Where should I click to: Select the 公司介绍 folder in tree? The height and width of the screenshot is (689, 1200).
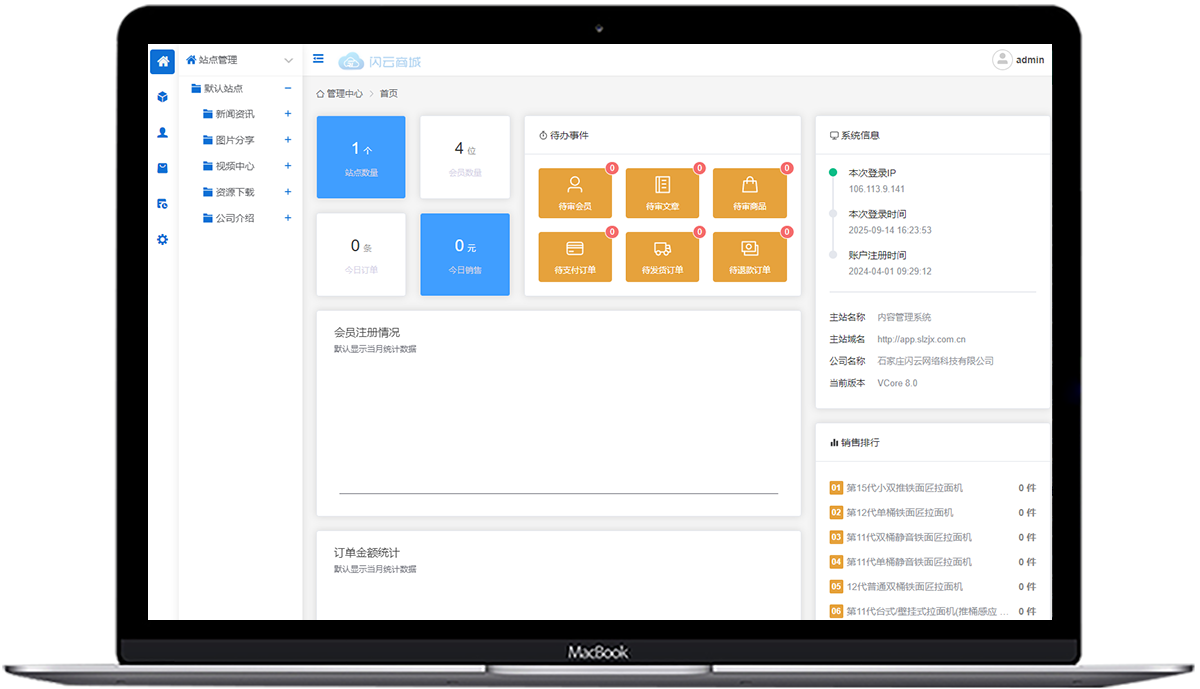(234, 218)
